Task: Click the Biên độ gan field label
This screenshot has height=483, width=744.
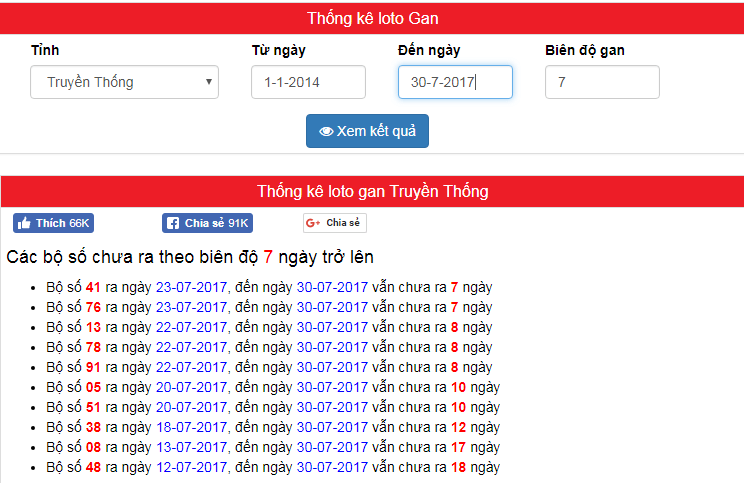Action: click(585, 50)
